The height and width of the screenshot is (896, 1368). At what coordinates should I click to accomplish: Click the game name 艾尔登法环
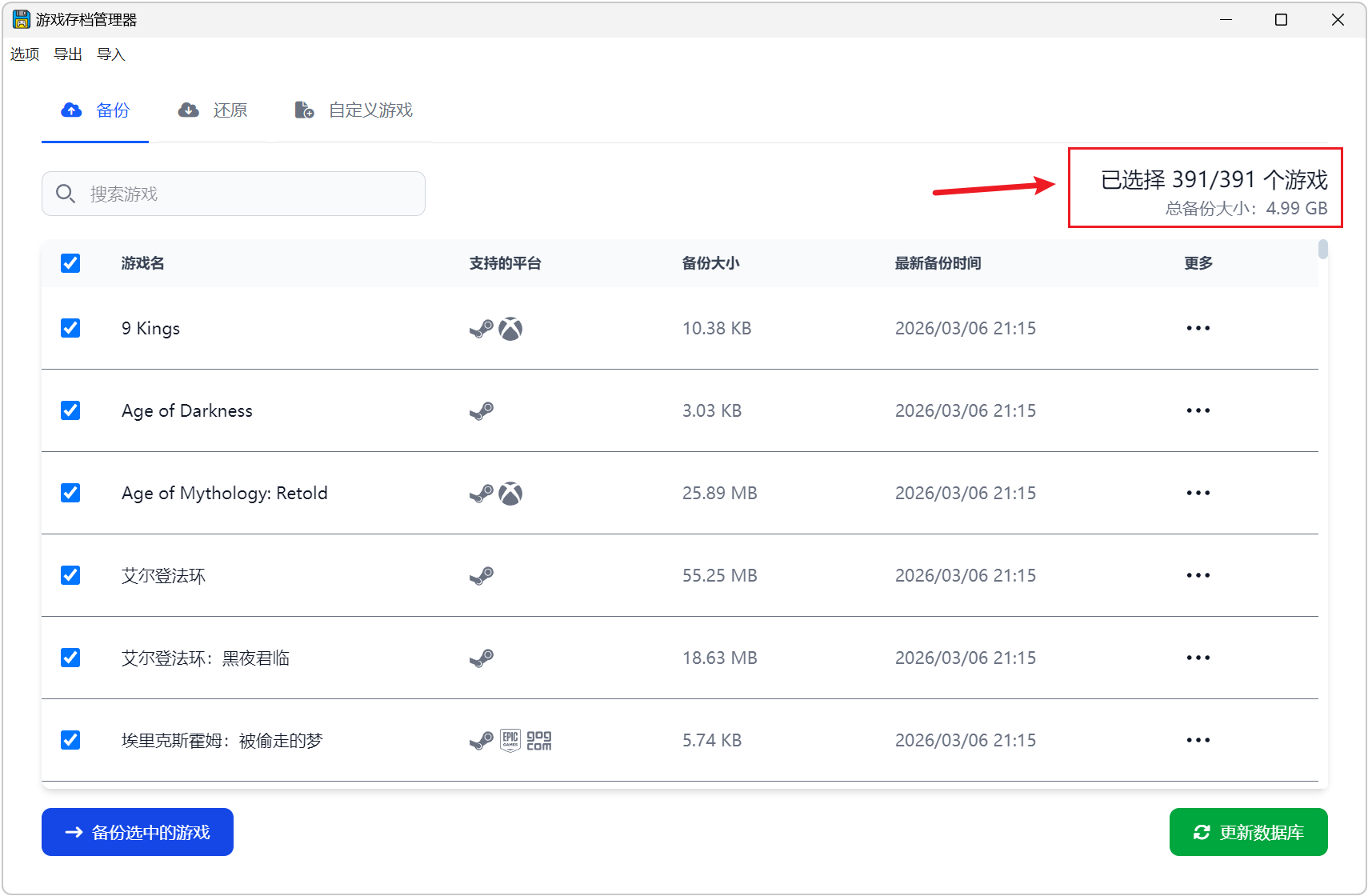click(x=164, y=576)
